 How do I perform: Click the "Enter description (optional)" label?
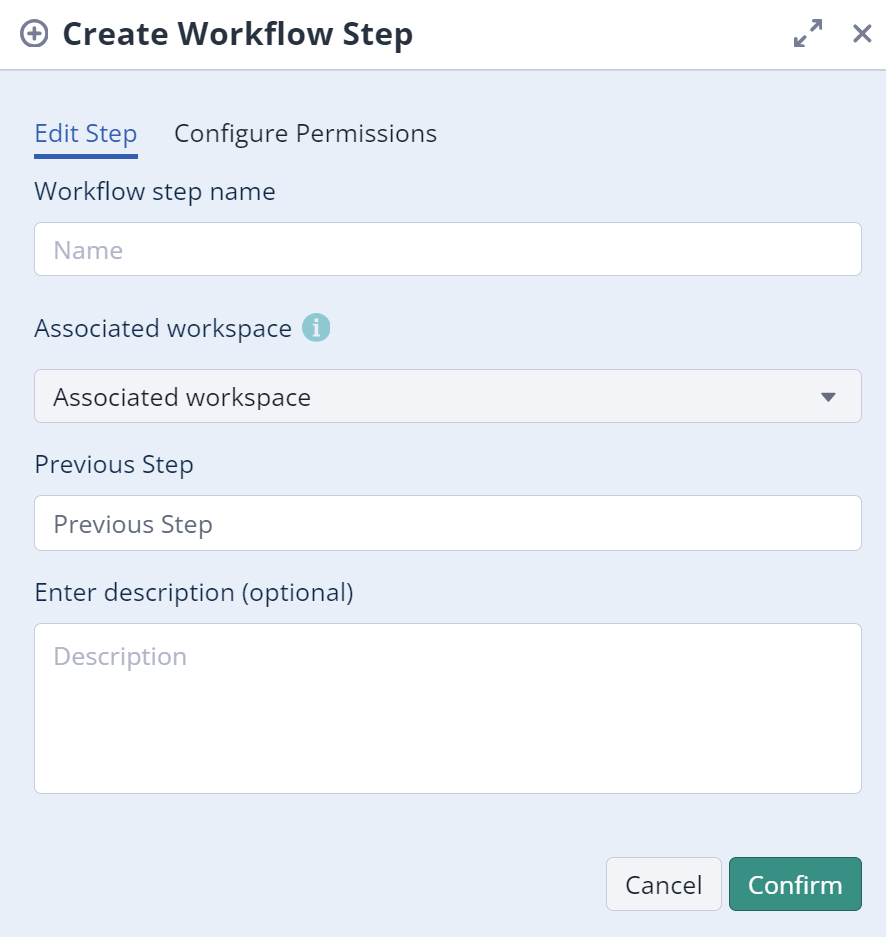pos(194,592)
